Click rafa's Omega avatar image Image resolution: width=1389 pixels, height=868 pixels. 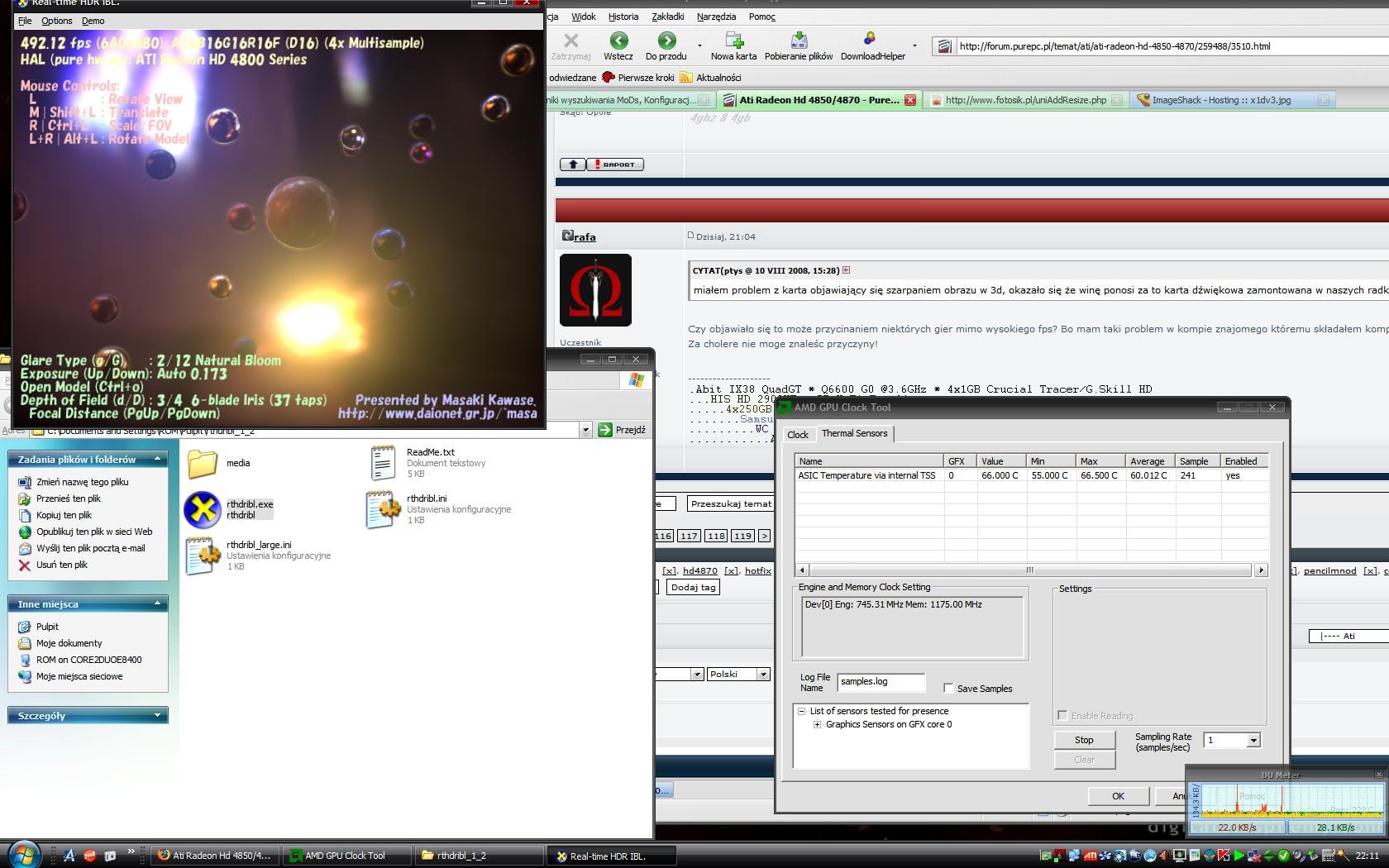click(x=595, y=290)
